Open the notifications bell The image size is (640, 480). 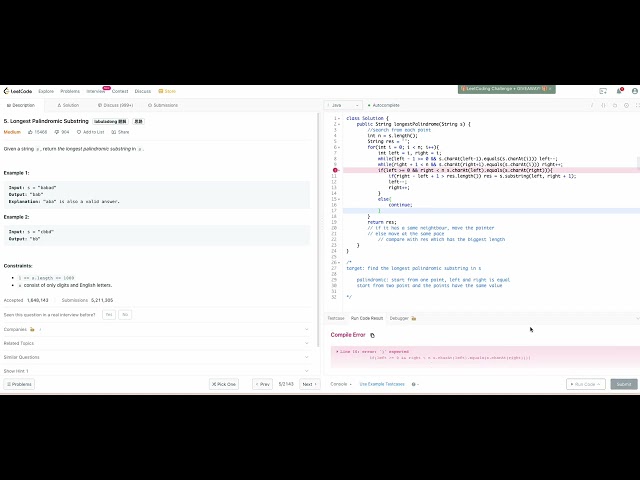[x=619, y=91]
